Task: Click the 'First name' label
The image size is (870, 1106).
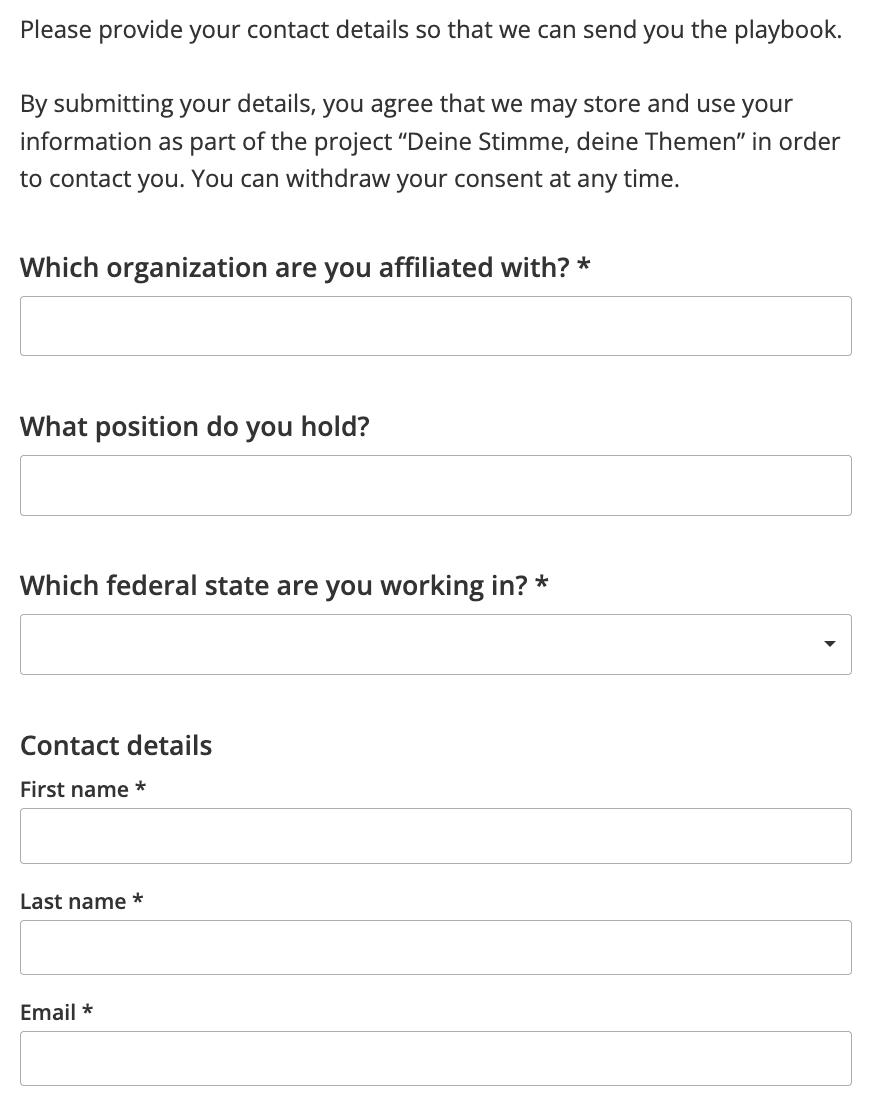Action: click(74, 790)
